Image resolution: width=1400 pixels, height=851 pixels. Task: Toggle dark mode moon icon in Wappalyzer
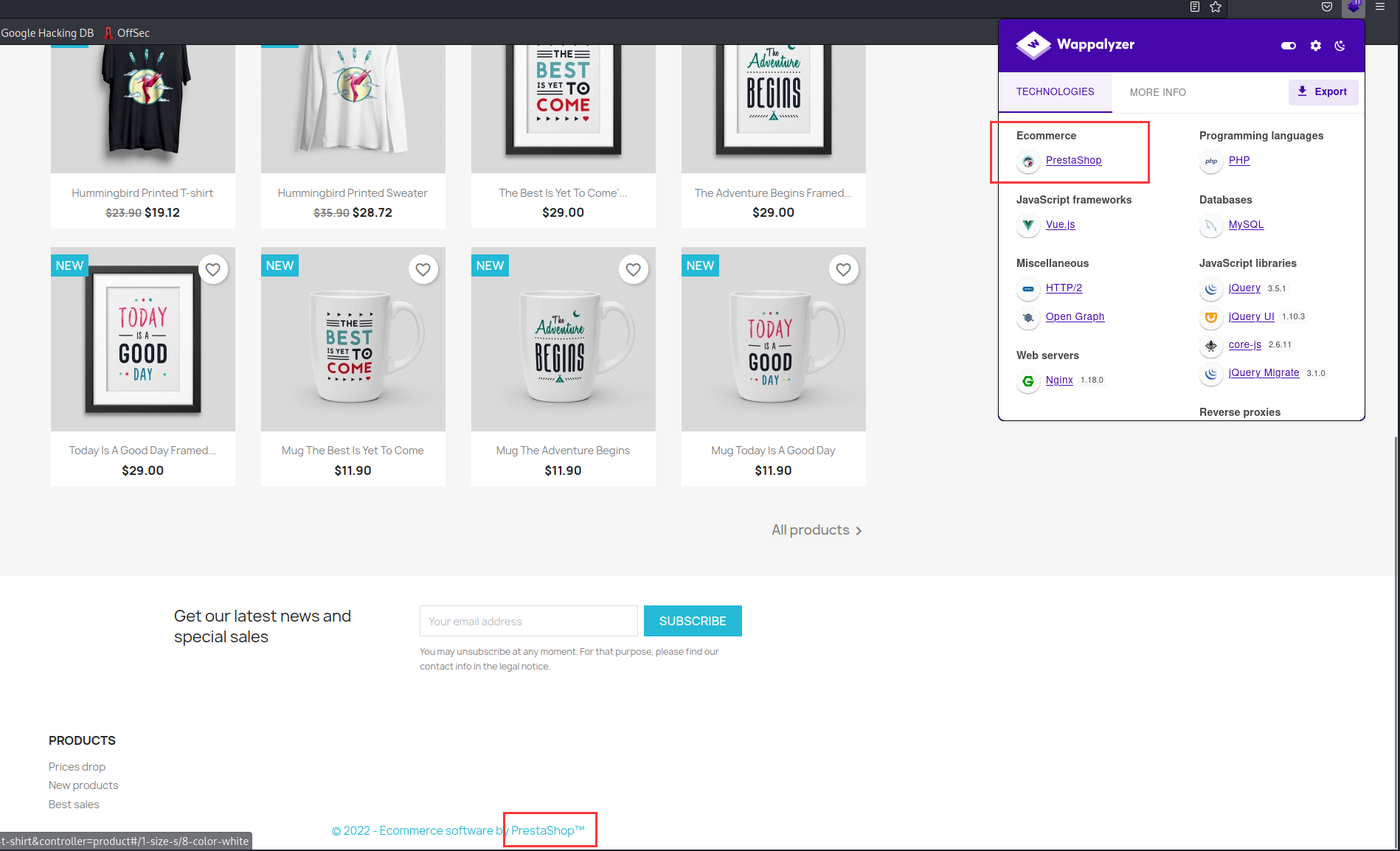pos(1340,46)
